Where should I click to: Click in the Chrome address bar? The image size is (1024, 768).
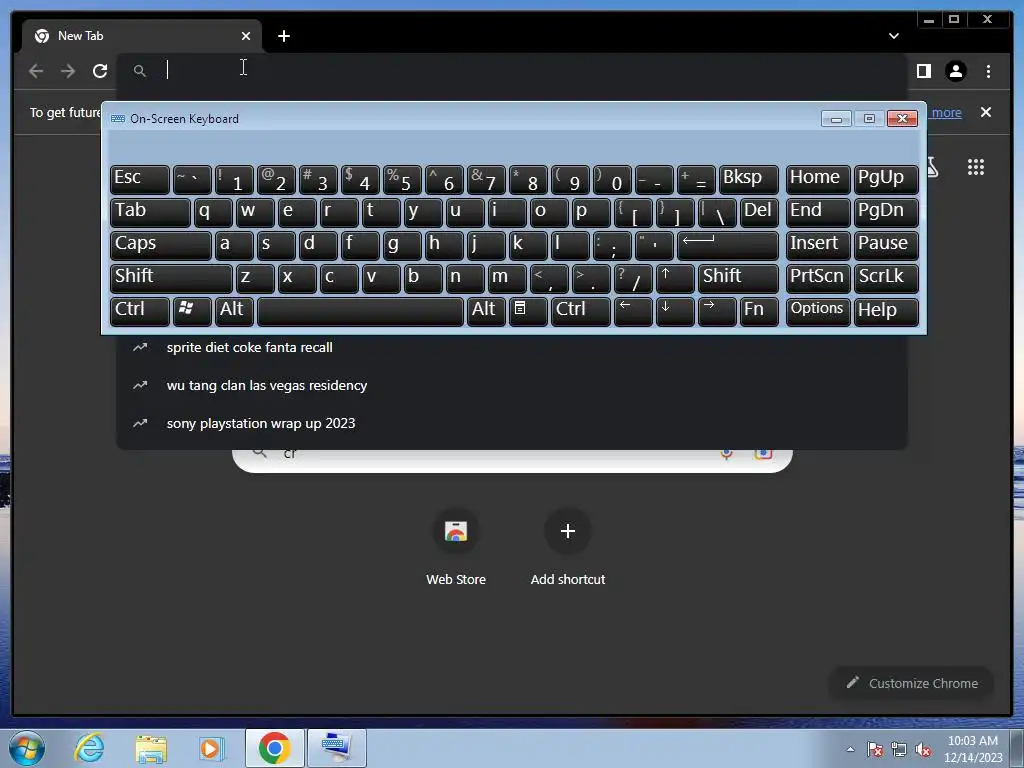(512, 71)
